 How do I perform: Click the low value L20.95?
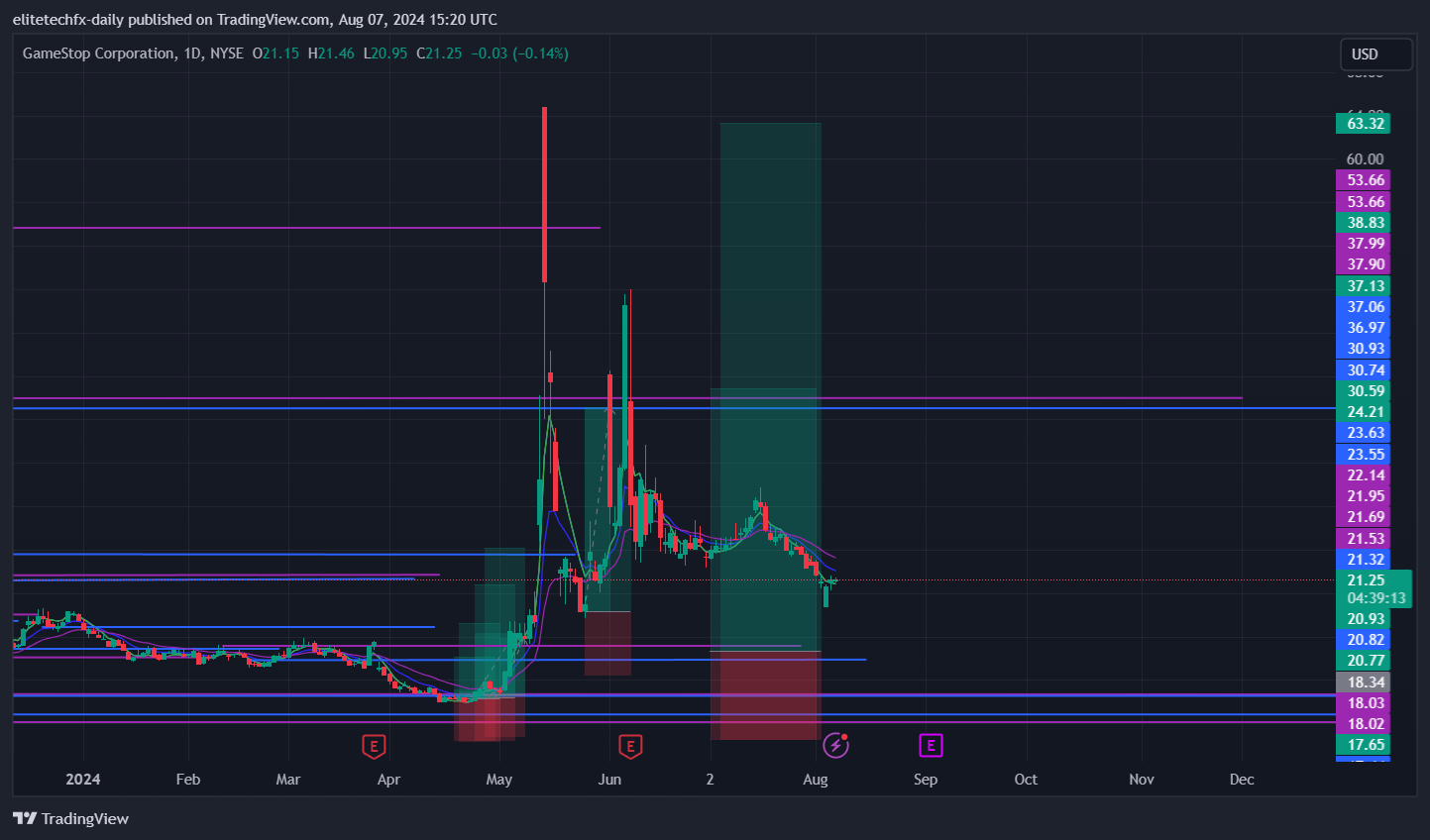coord(385,53)
